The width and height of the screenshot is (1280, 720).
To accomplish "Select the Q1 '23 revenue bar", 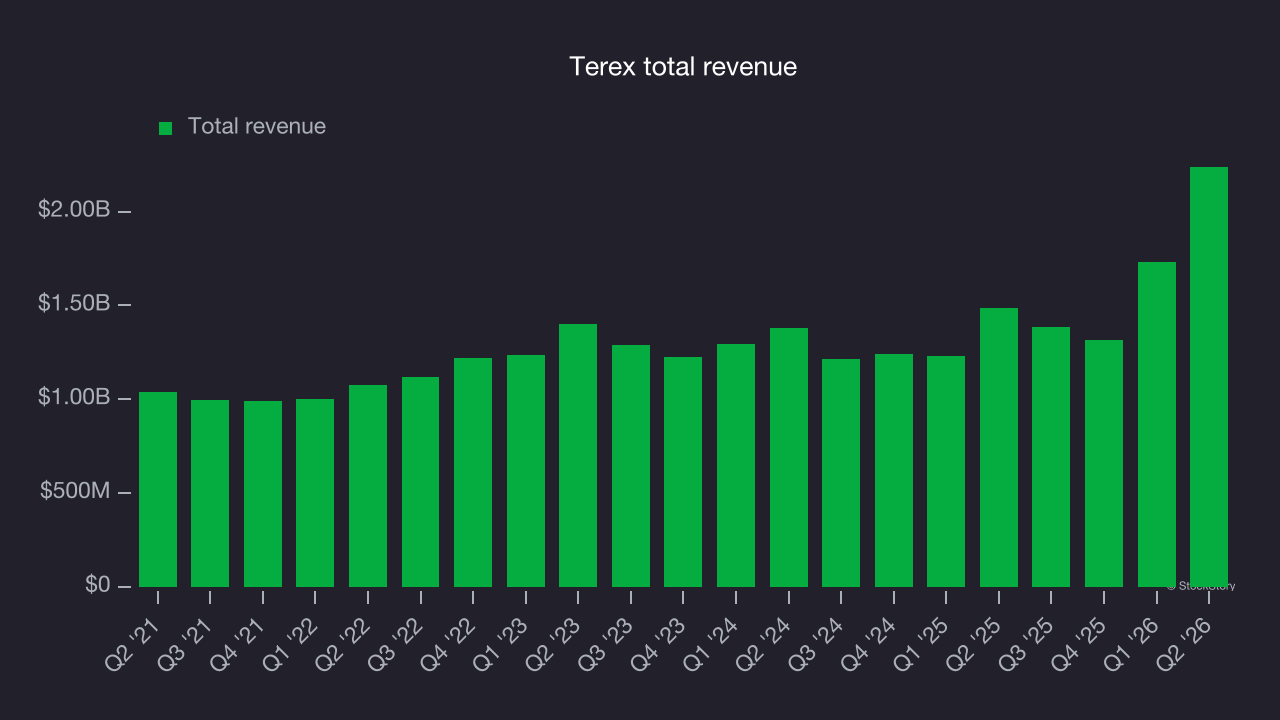I will point(526,471).
